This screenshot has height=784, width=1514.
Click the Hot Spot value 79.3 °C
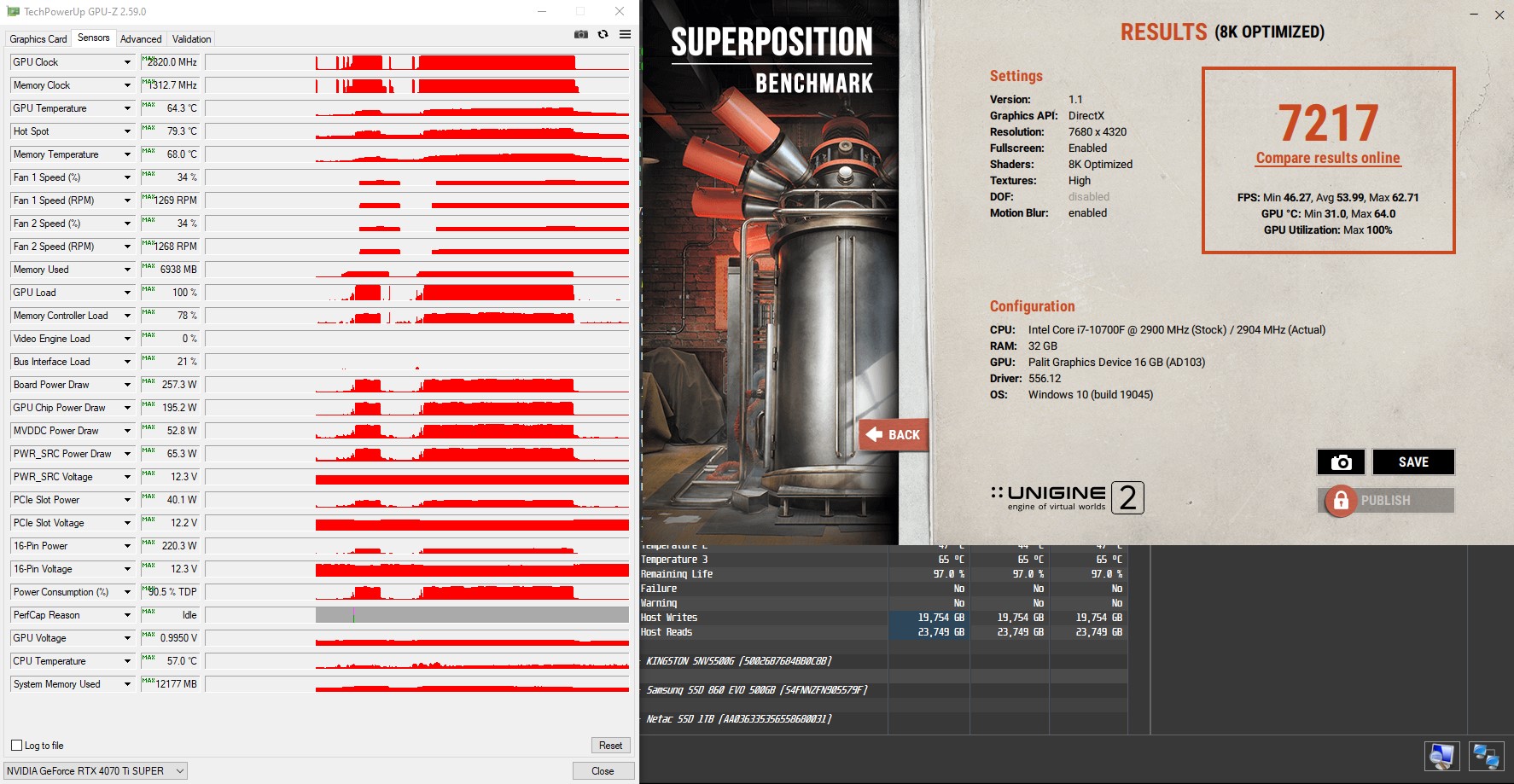(x=170, y=131)
